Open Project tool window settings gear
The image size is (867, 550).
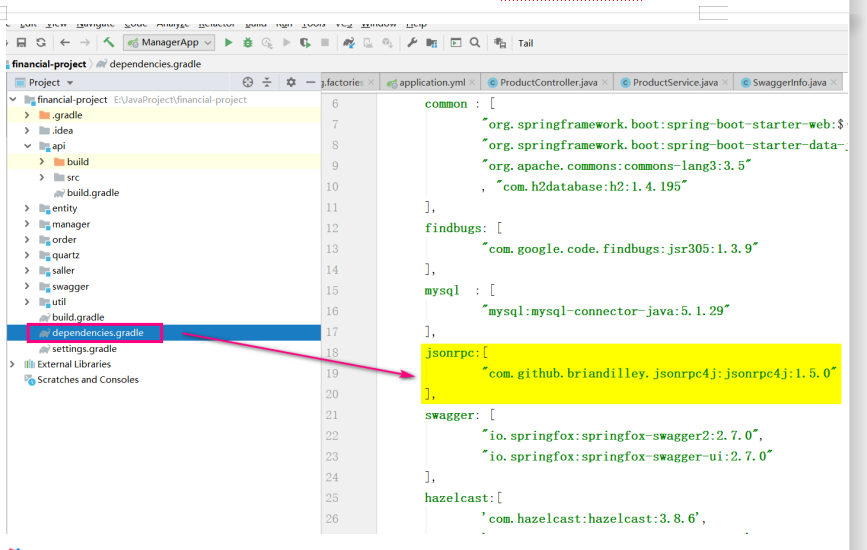tap(291, 82)
